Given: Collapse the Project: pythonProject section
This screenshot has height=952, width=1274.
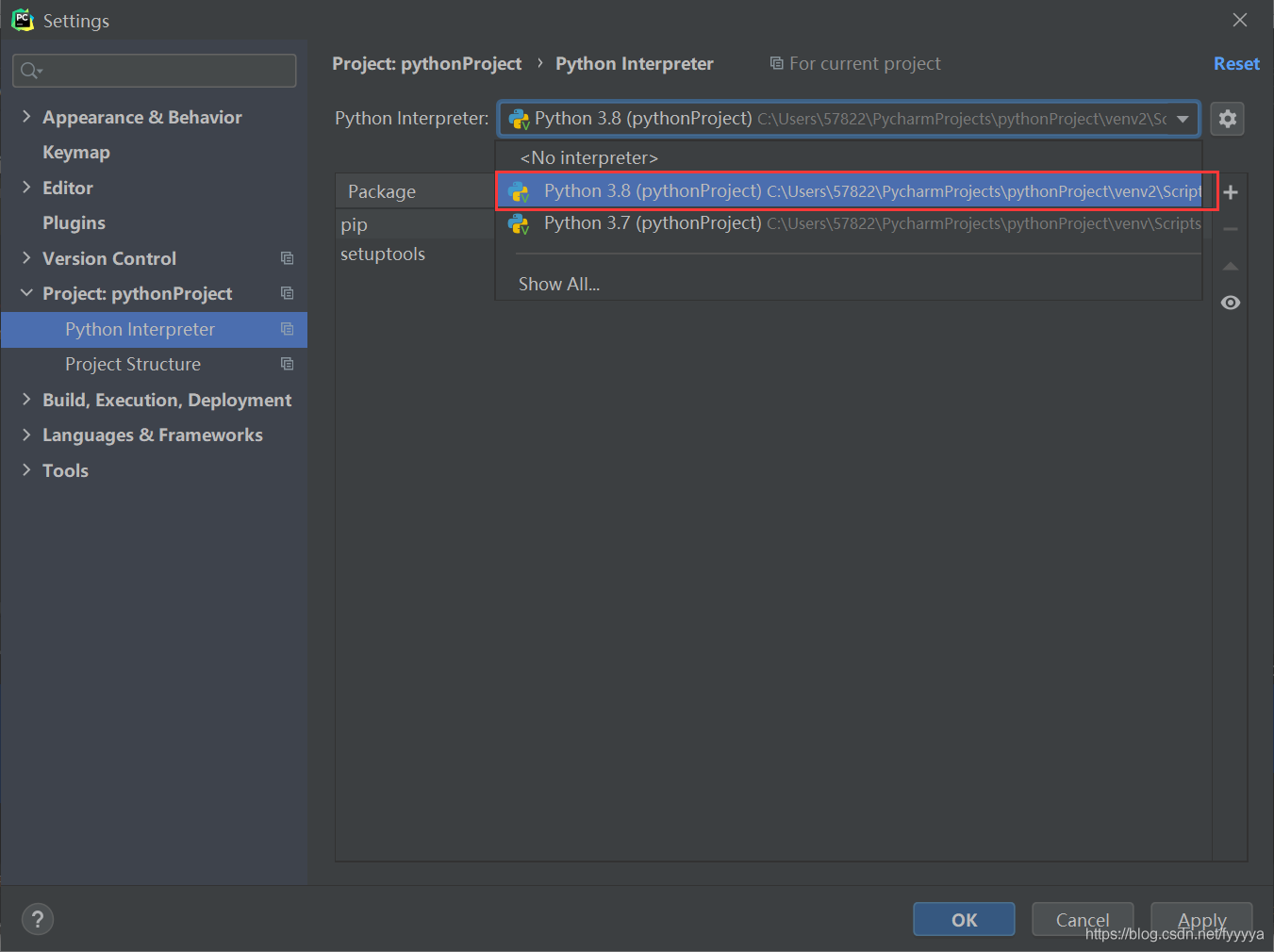Looking at the screenshot, I should [26, 293].
